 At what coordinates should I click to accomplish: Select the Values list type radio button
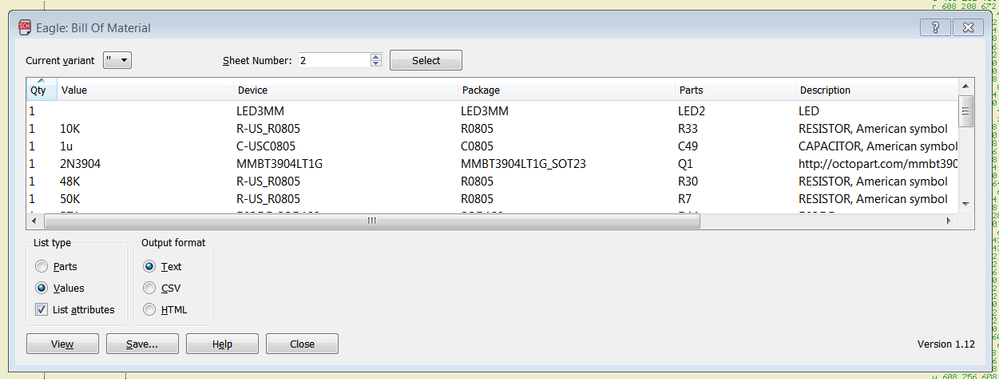click(x=41, y=288)
